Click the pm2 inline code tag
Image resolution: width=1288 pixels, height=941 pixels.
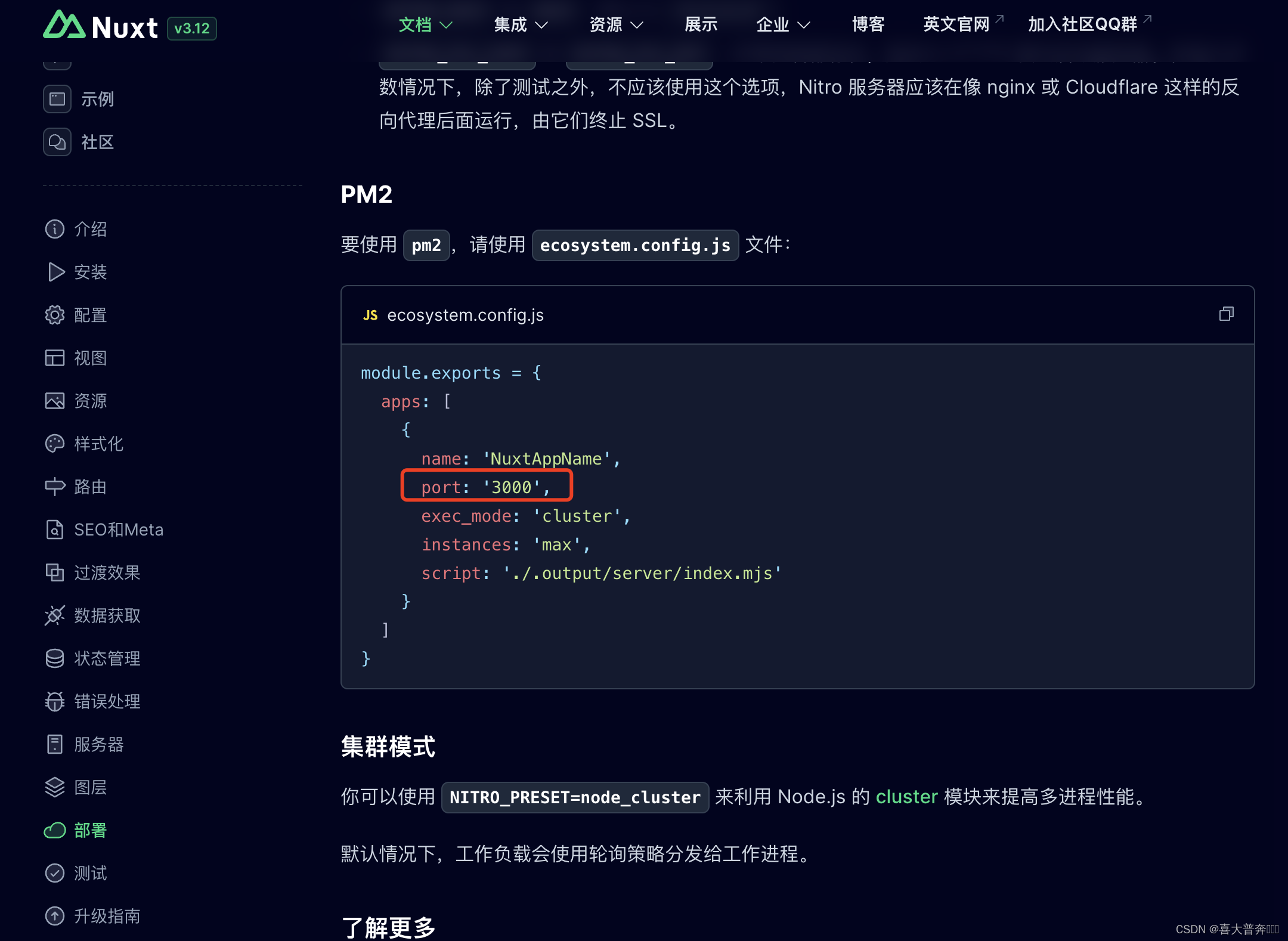click(x=426, y=245)
